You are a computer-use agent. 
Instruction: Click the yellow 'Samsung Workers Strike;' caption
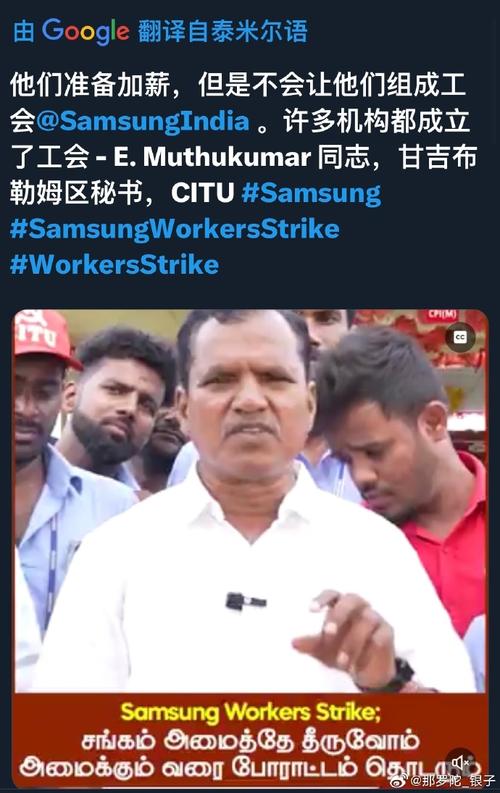click(x=250, y=712)
